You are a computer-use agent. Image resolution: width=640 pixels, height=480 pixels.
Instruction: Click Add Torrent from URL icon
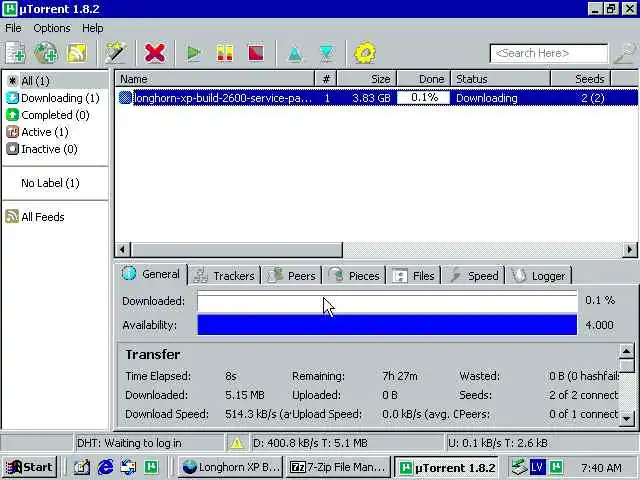pyautogui.click(x=46, y=53)
